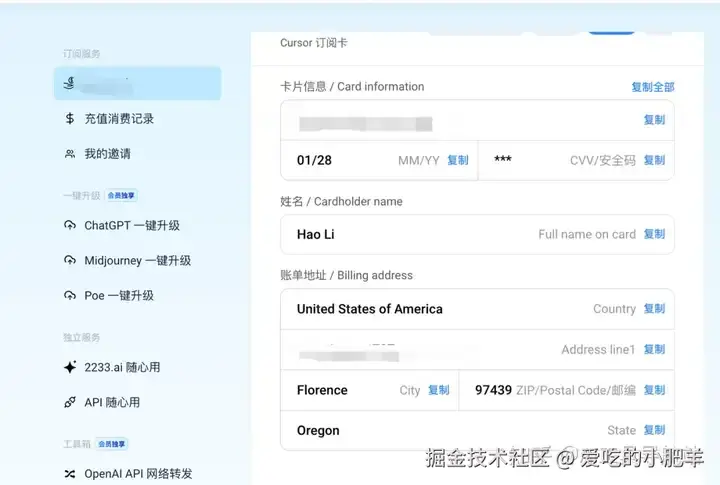Click United States of America text
Screen dimensions: 720x485
pos(370,309)
